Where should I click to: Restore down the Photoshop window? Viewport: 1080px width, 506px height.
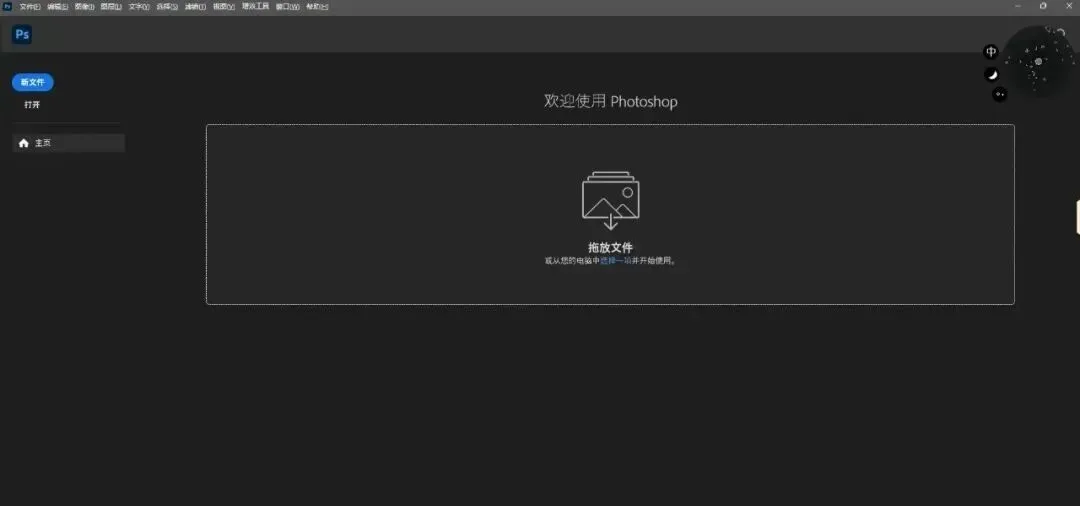(1043, 6)
